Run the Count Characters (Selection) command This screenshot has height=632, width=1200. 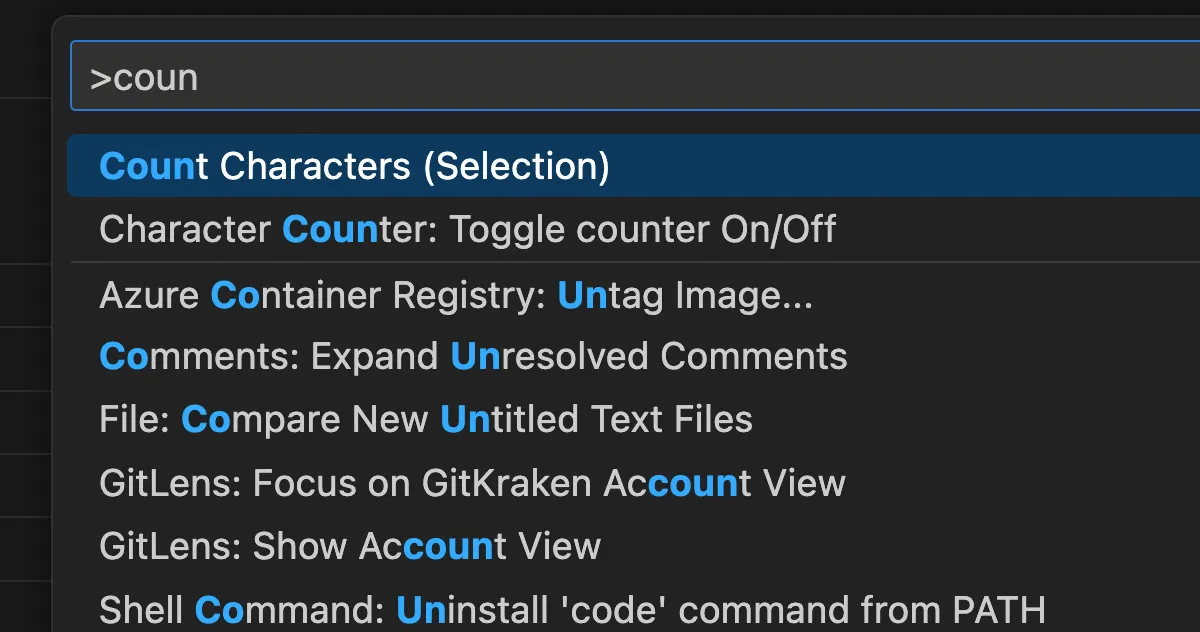click(x=355, y=166)
